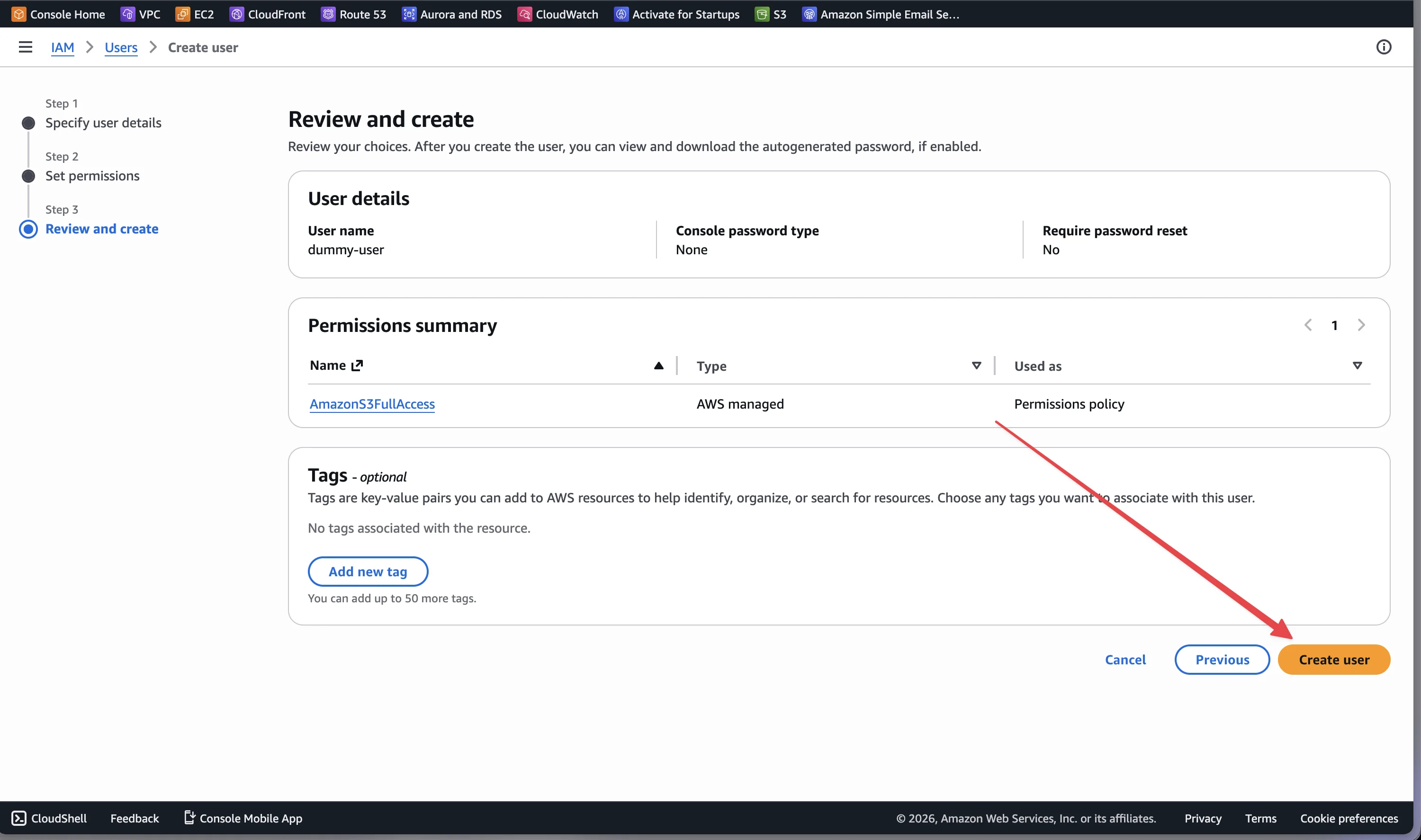Open the navigation sidebar hamburger menu
The image size is (1421, 840).
click(25, 47)
